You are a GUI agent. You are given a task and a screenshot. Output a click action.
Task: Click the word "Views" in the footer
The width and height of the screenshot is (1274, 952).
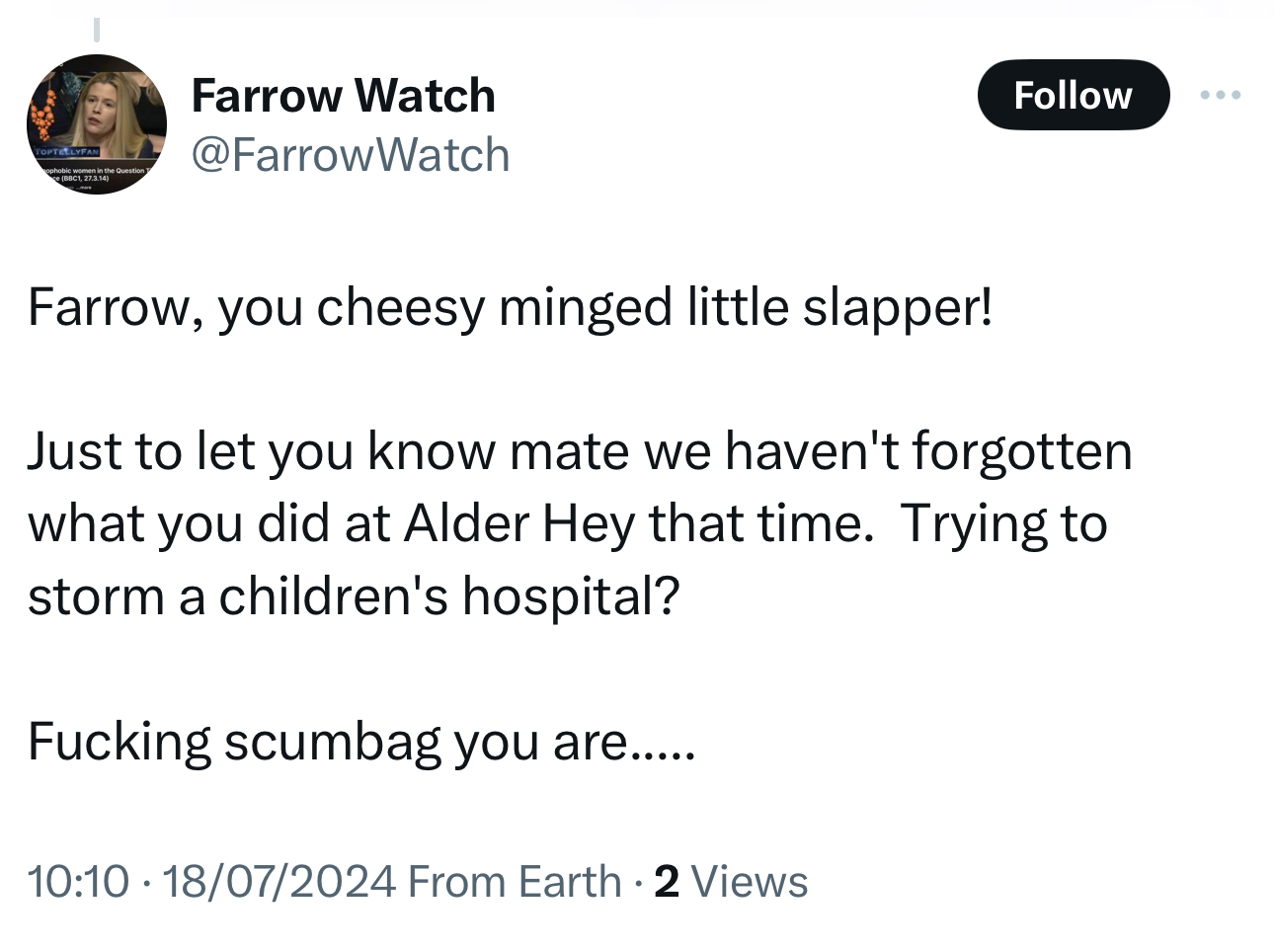tap(750, 881)
